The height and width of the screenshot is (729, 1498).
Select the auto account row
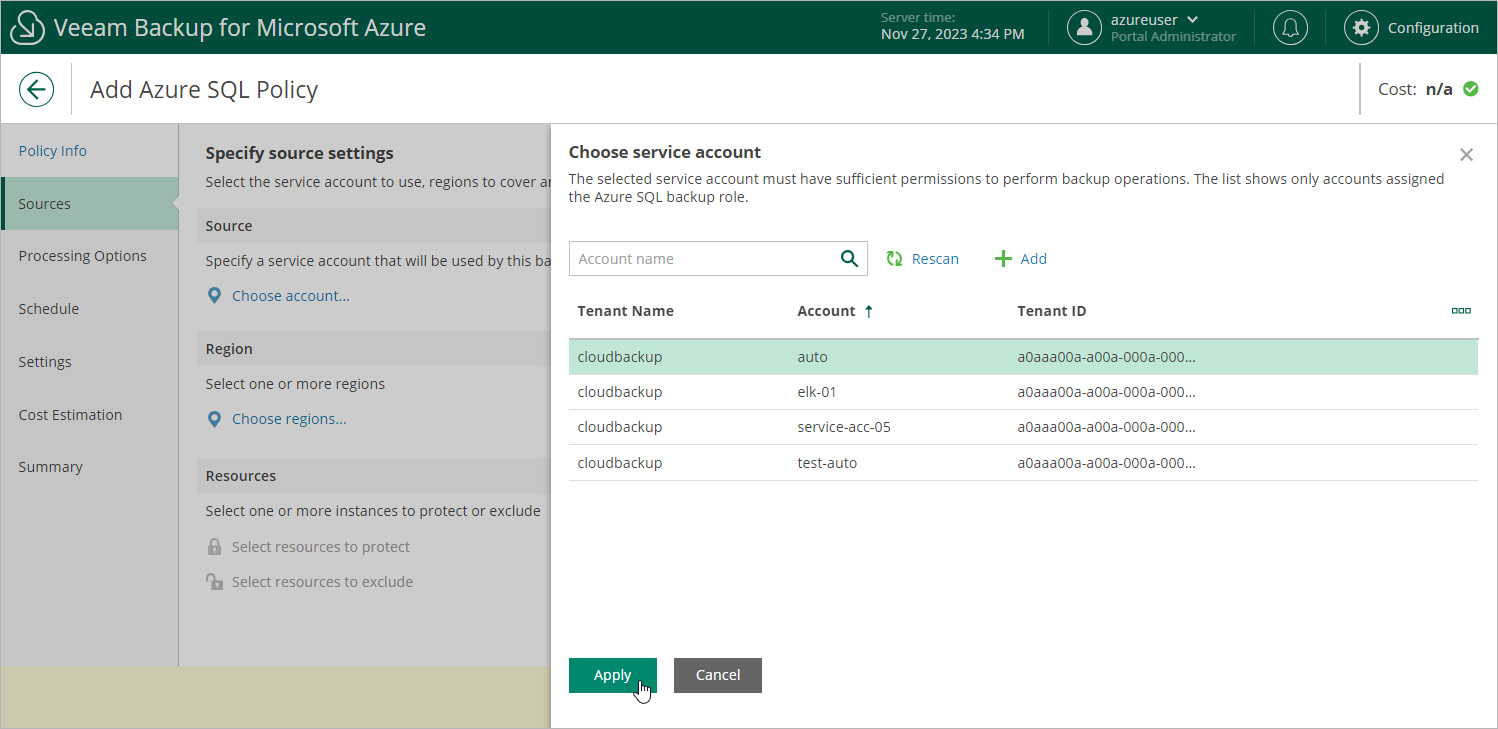pos(1023,357)
